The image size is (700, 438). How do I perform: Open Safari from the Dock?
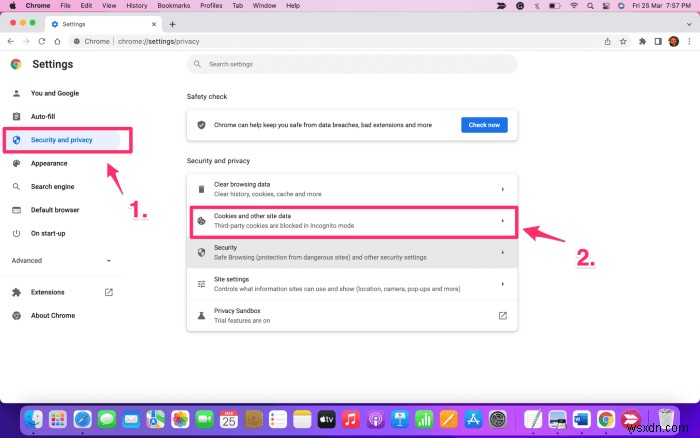82,419
